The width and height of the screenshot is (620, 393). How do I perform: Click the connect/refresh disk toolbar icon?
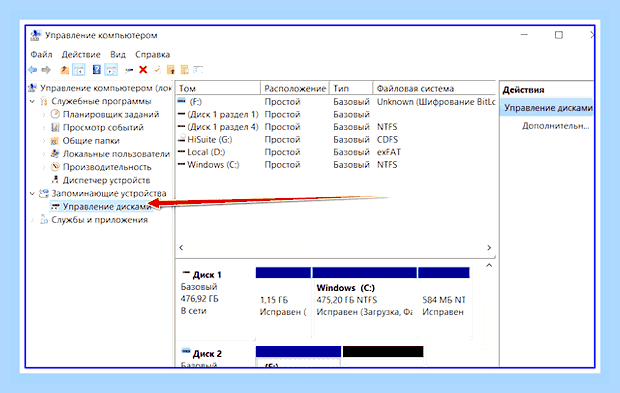[129, 70]
